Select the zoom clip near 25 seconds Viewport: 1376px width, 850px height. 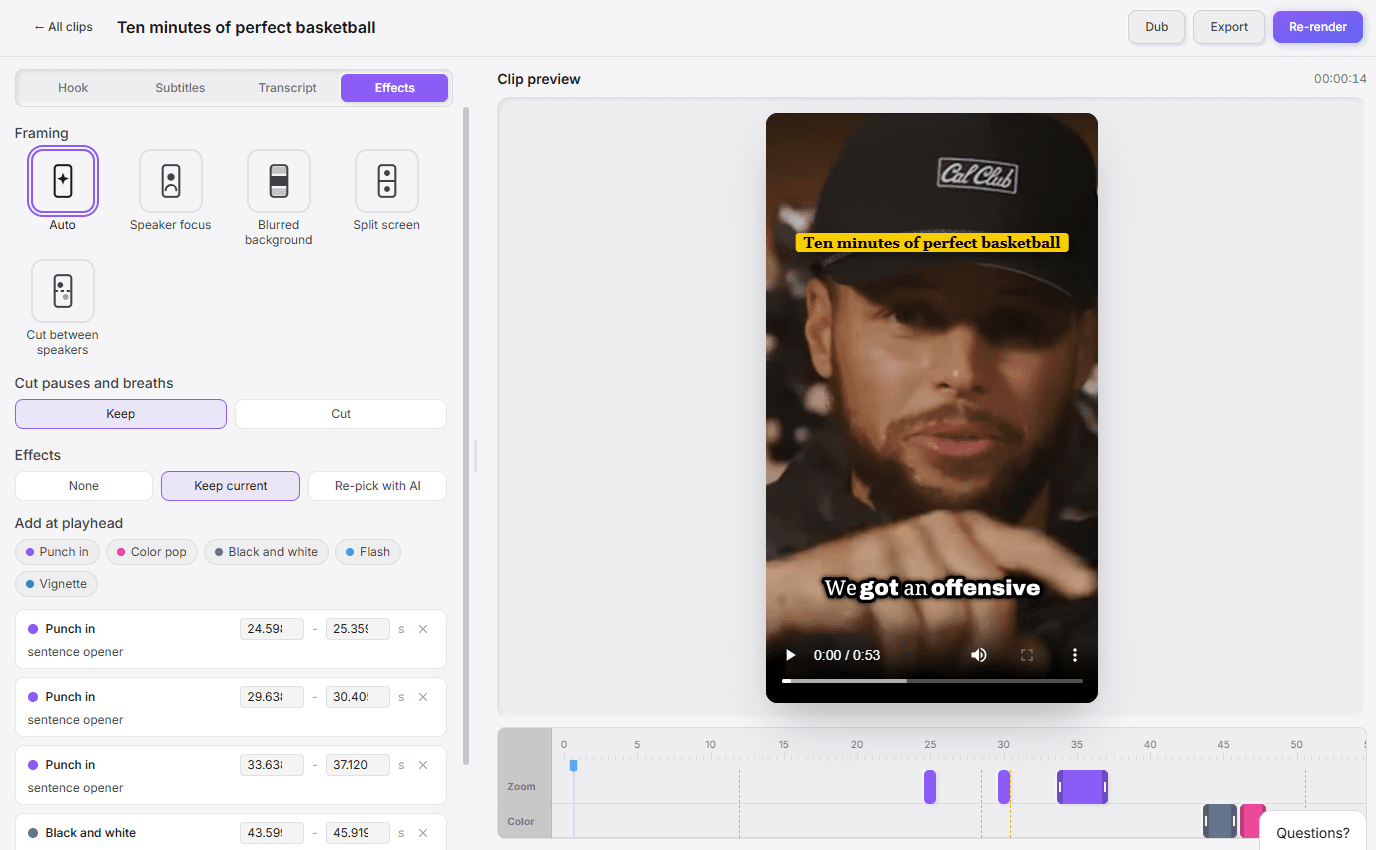[930, 787]
